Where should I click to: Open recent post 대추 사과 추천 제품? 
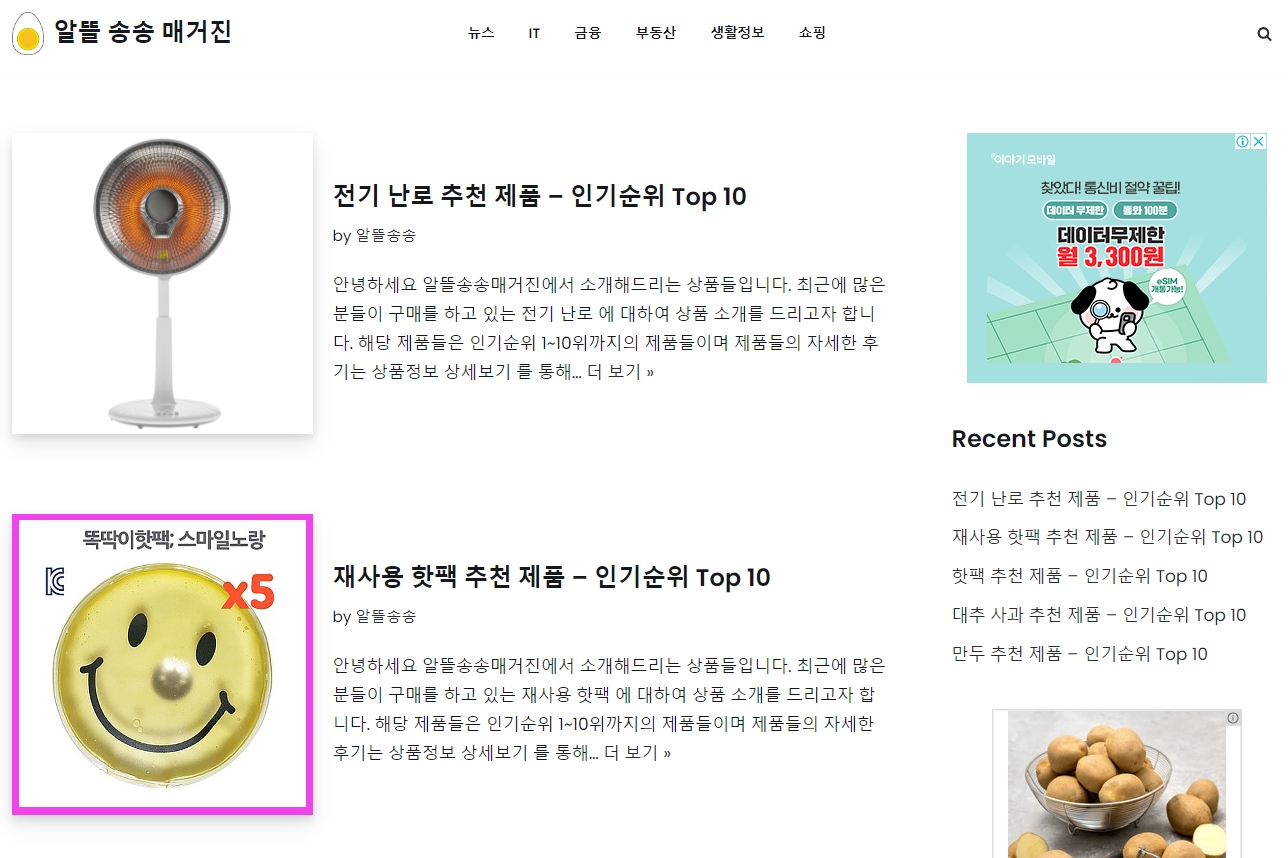point(1099,615)
